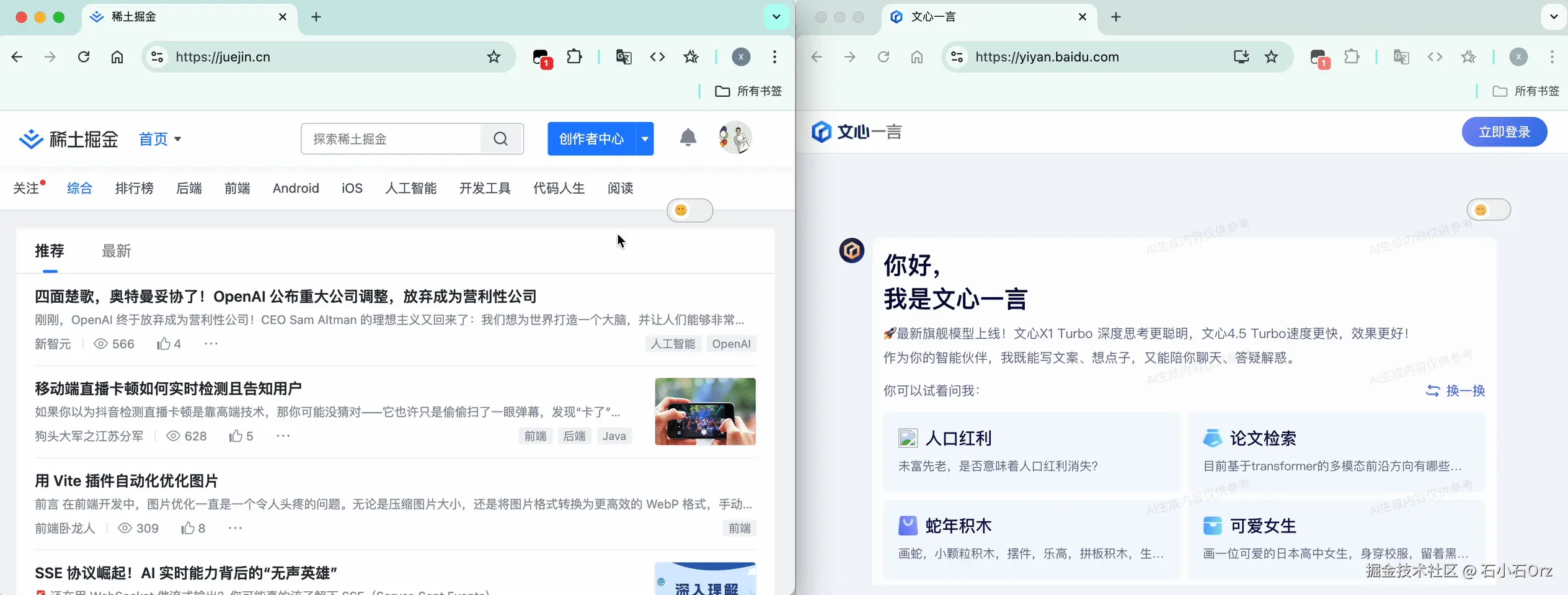The height and width of the screenshot is (595, 1568).
Task: Open the OpenAI 公布重大公司调整 article
Action: pyautogui.click(x=286, y=297)
